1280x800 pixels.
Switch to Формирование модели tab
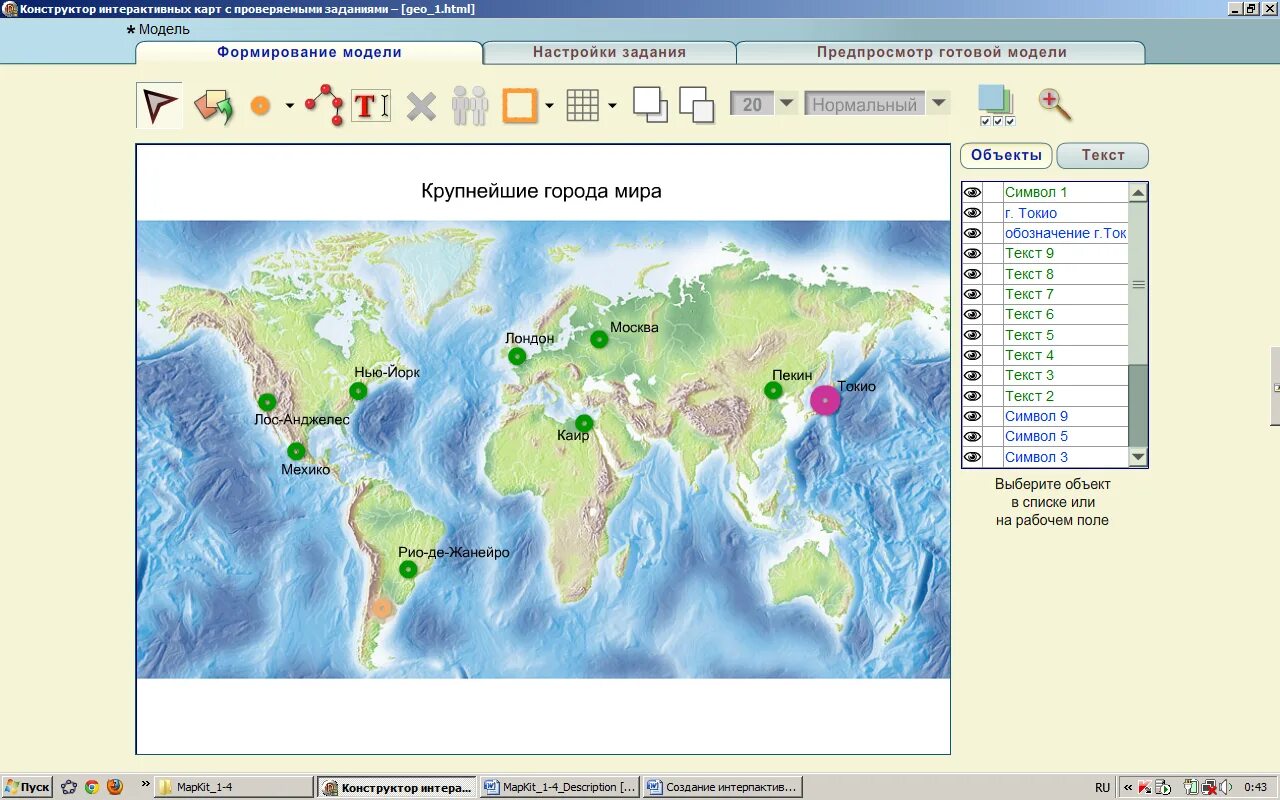click(x=309, y=52)
